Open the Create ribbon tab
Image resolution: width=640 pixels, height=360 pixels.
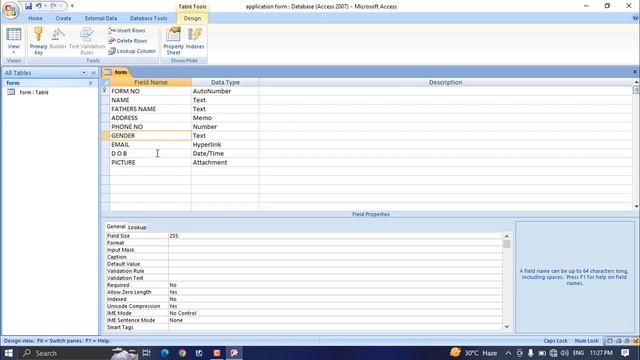(x=63, y=18)
